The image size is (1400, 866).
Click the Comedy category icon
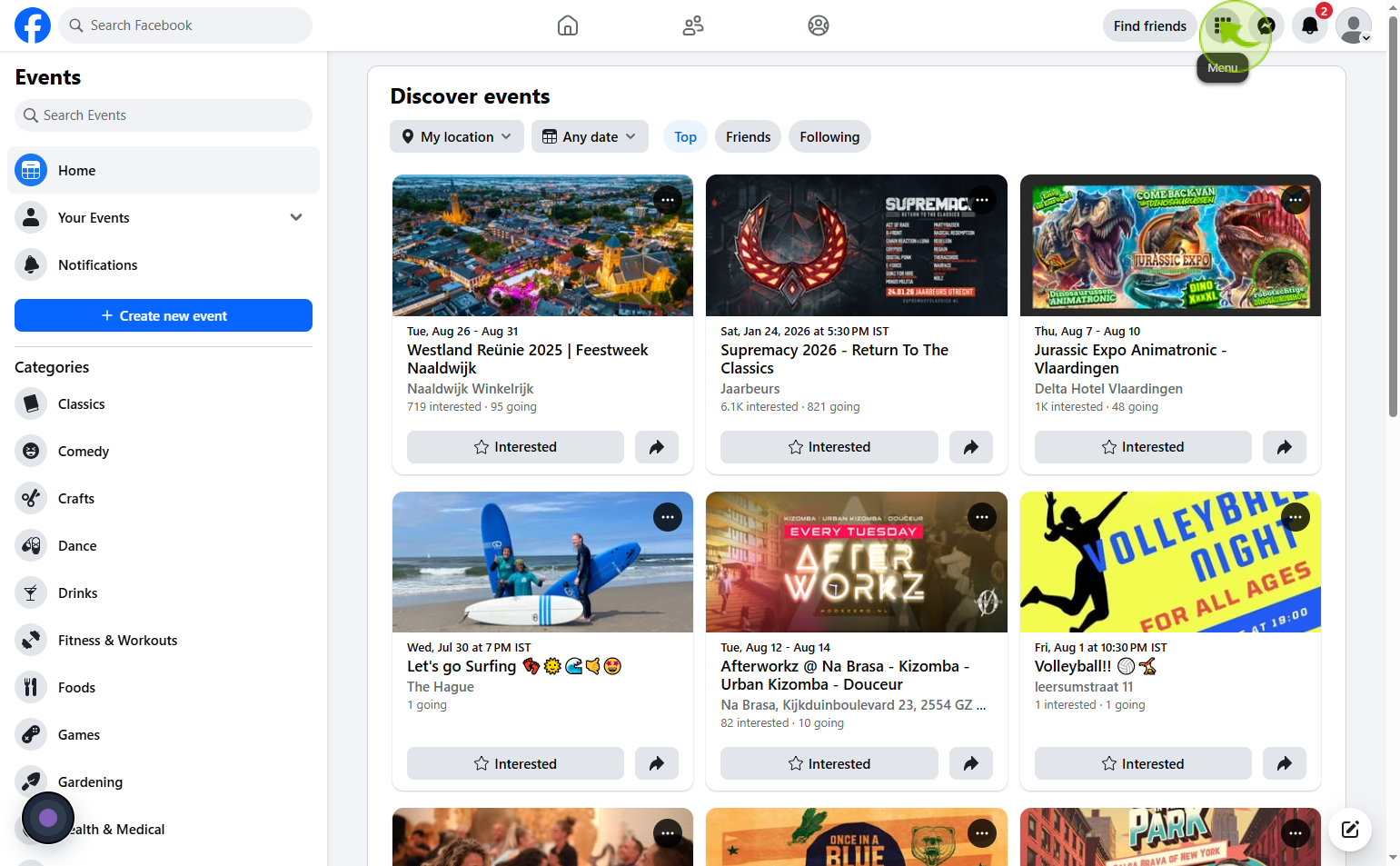(x=31, y=451)
